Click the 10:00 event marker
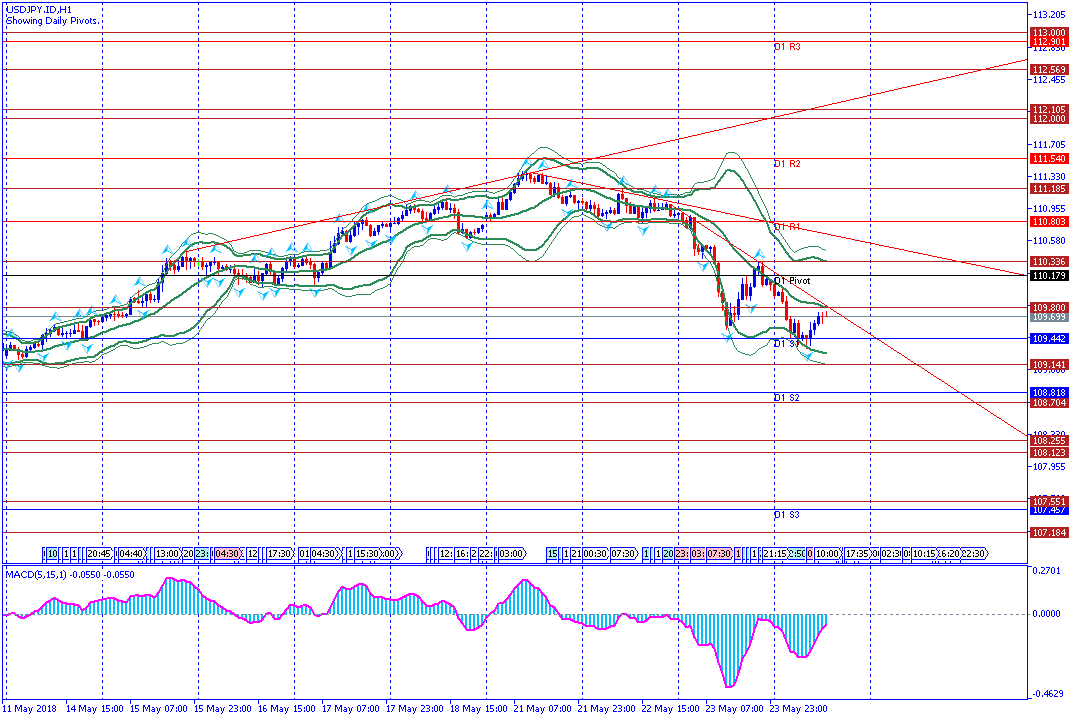 pyautogui.click(x=828, y=554)
